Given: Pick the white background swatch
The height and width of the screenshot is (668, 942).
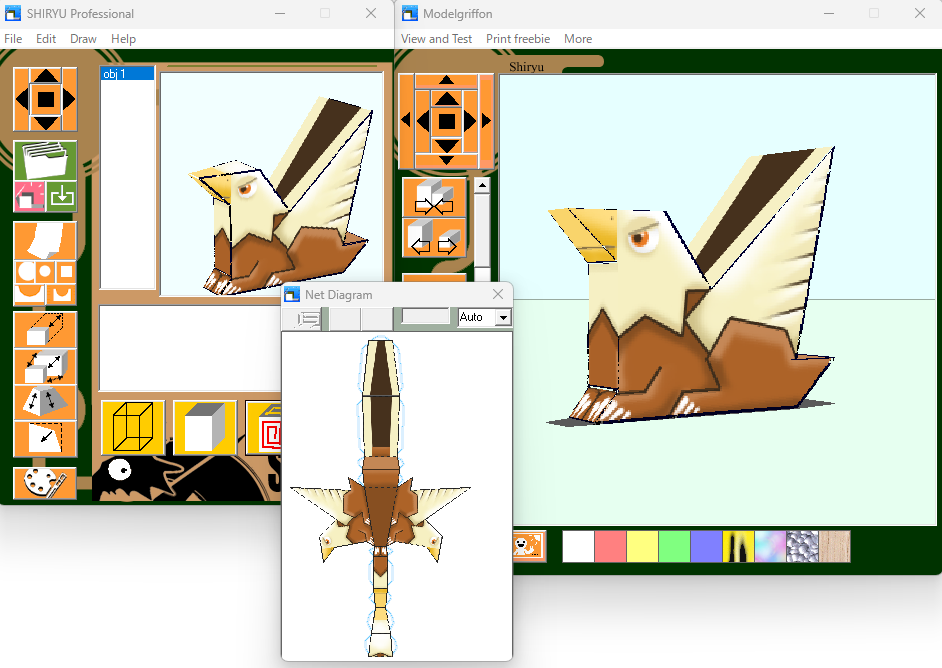Looking at the screenshot, I should tap(578, 547).
